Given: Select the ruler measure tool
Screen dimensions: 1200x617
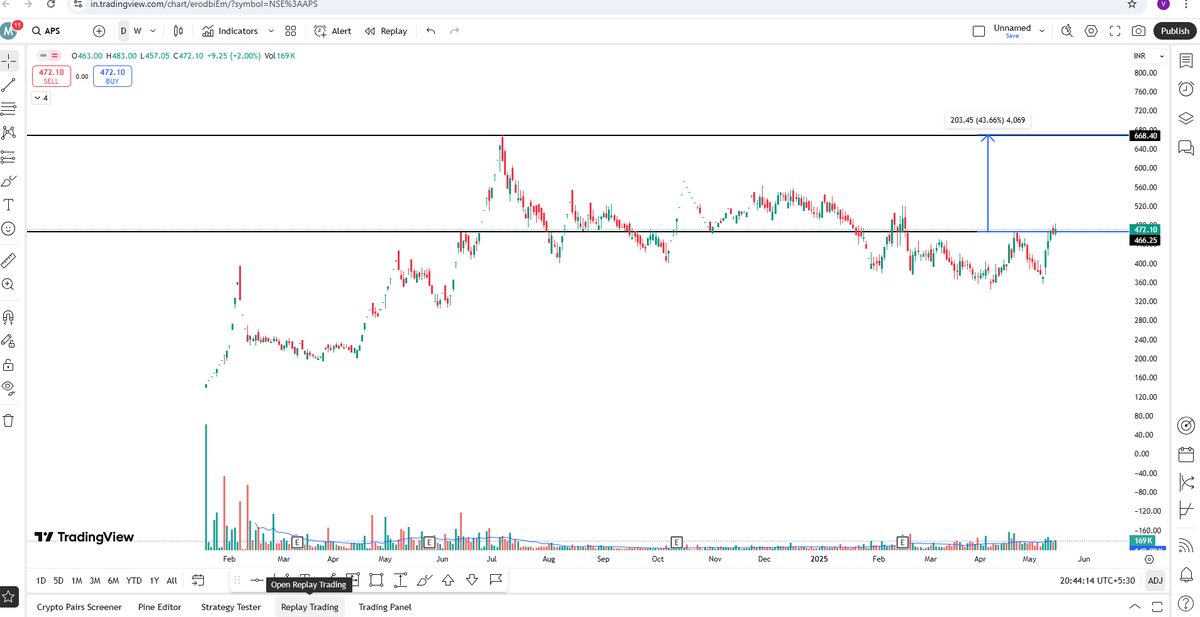Looking at the screenshot, I should pyautogui.click(x=9, y=260).
